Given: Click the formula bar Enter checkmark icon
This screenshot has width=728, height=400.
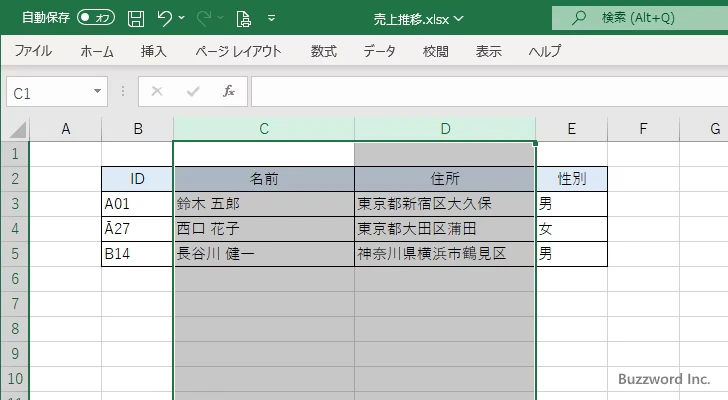Looking at the screenshot, I should (193, 91).
